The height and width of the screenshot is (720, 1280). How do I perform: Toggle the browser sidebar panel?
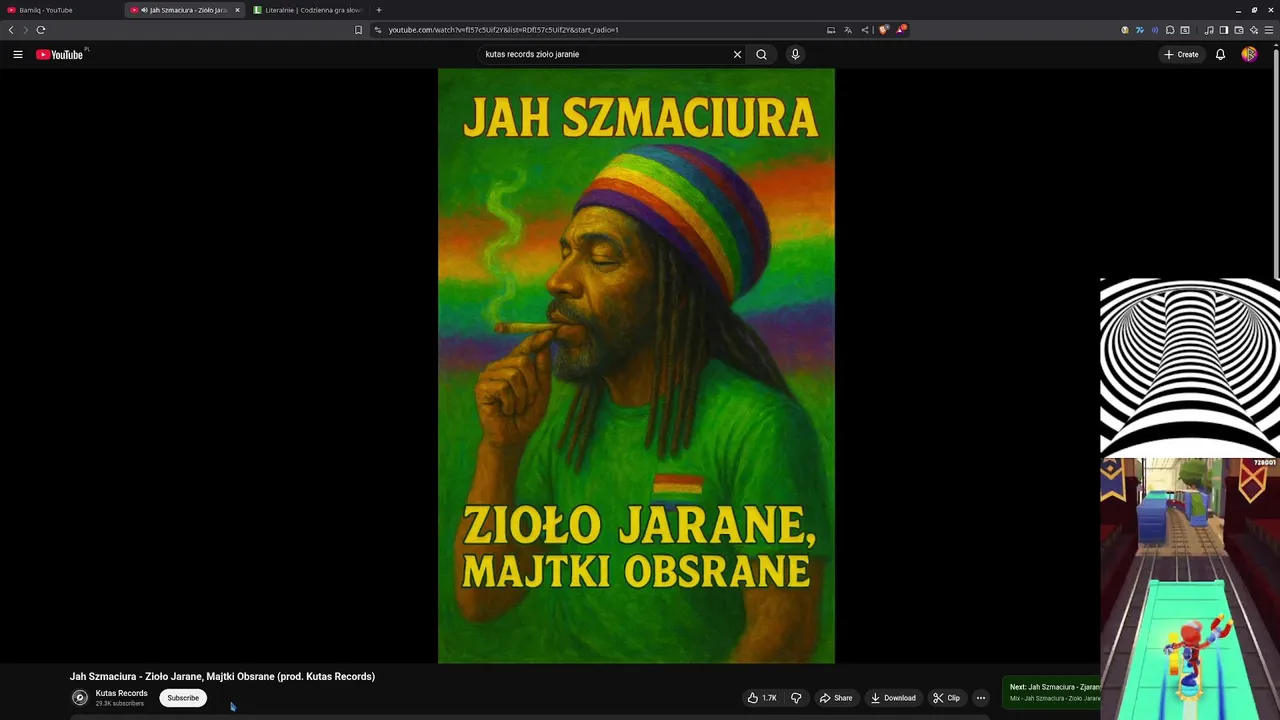pyautogui.click(x=1224, y=30)
